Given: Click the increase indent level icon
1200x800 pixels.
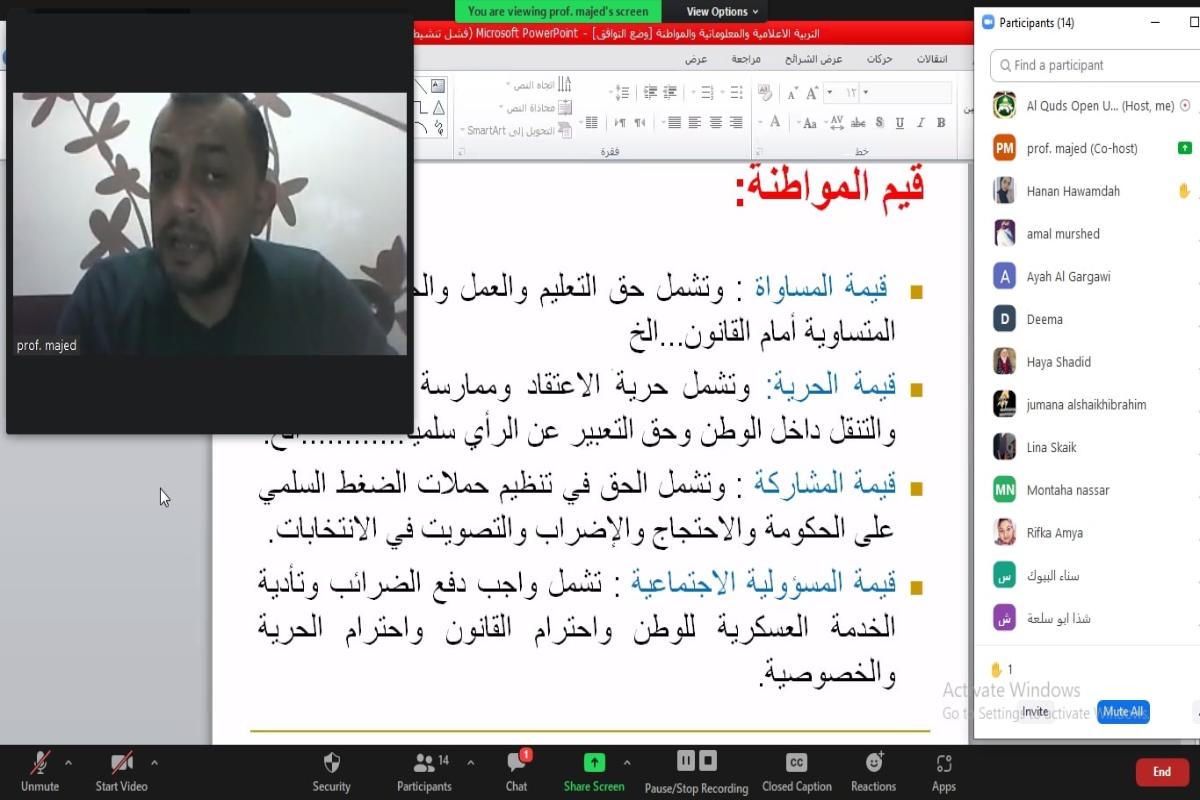Looking at the screenshot, I should pos(650,92).
